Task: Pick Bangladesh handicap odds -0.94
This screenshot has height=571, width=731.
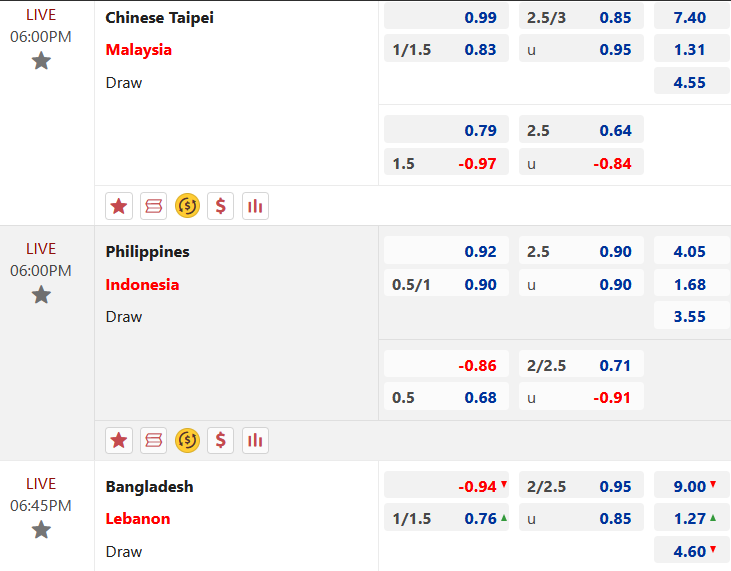Action: [446, 486]
